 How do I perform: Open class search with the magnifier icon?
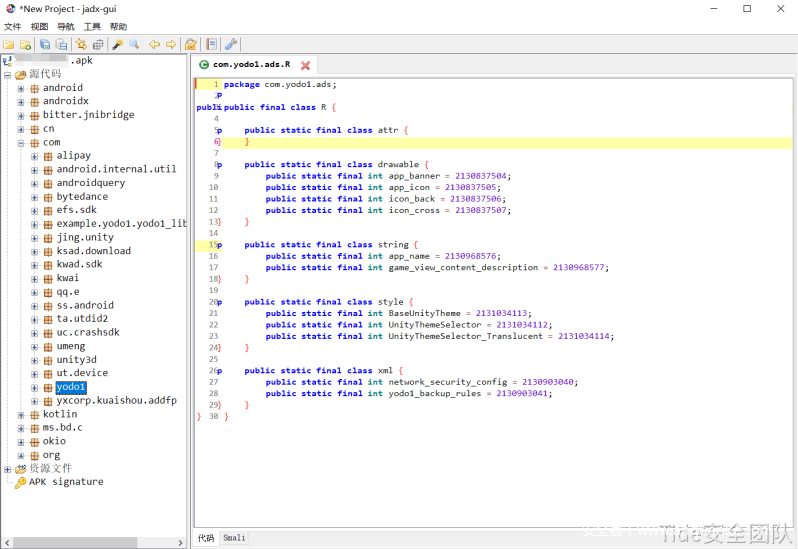tap(133, 44)
